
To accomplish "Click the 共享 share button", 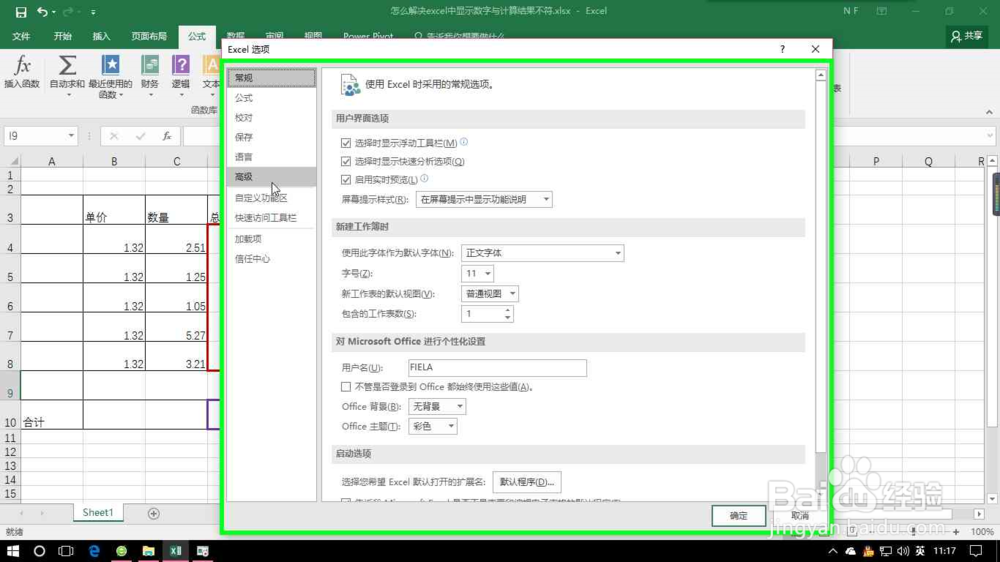I will pyautogui.click(x=967, y=36).
